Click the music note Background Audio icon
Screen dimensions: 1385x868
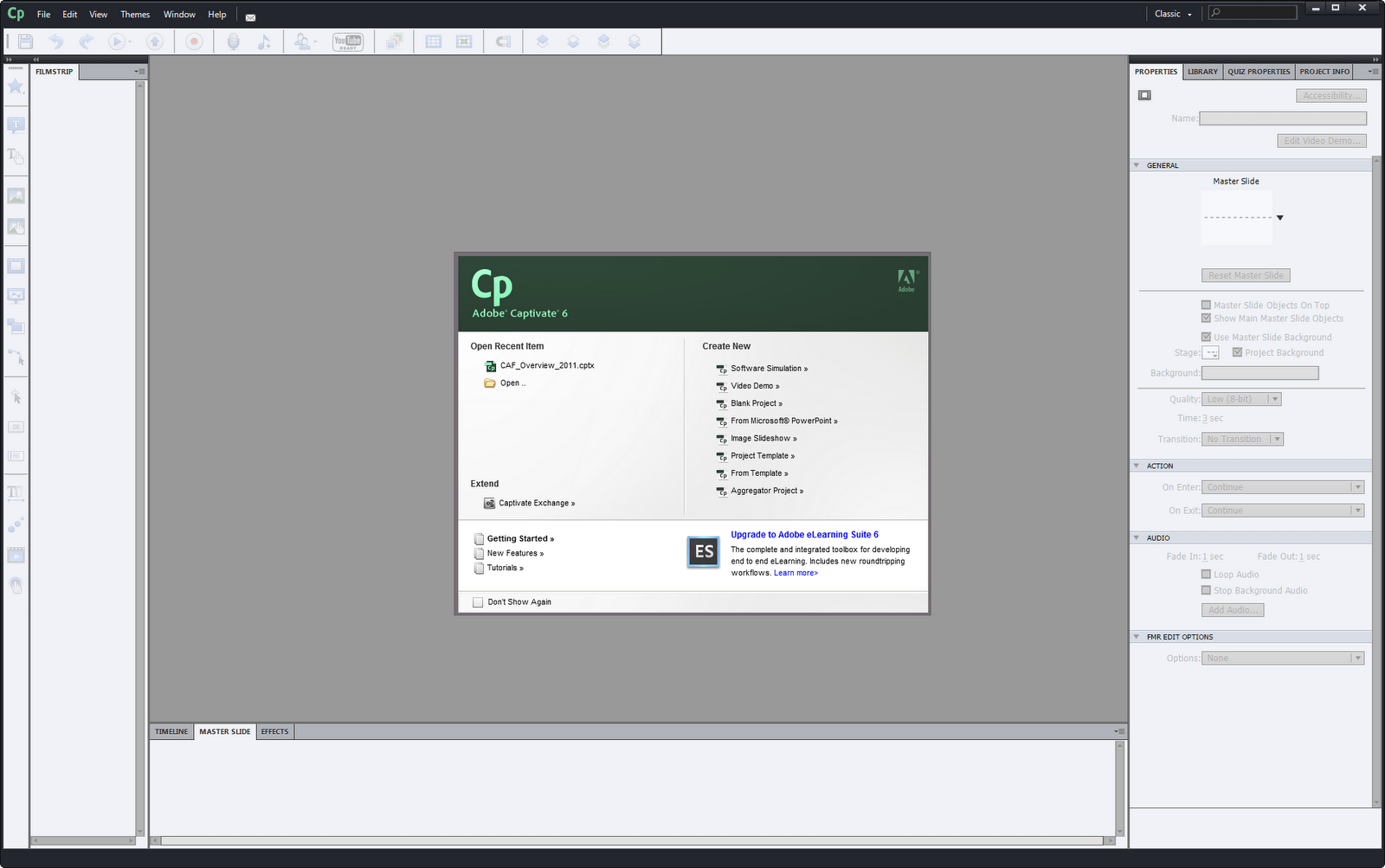264,42
